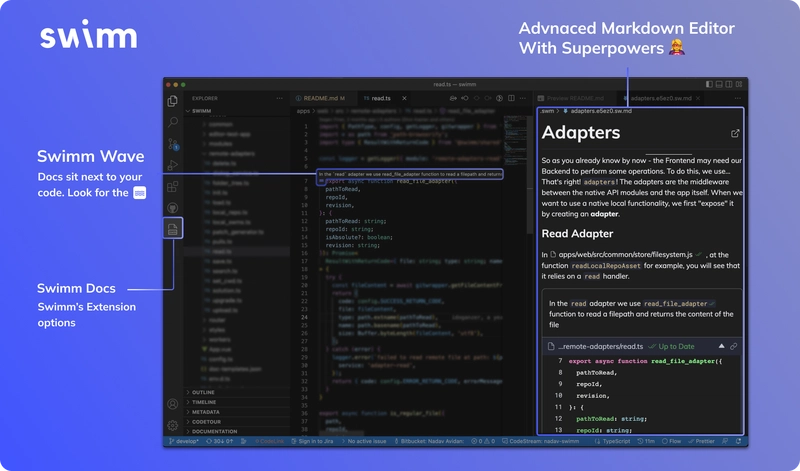Viewport: 800px width, 471px height.
Task: Click the Up to Date snippet status
Action: tap(671, 346)
